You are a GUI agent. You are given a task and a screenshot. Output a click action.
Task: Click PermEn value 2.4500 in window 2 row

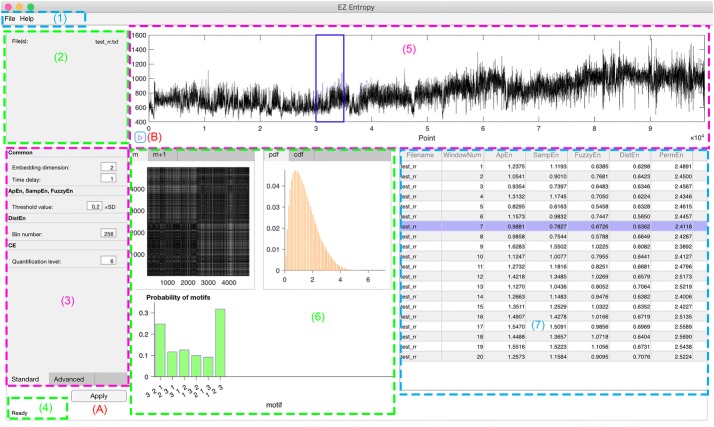[x=672, y=176]
